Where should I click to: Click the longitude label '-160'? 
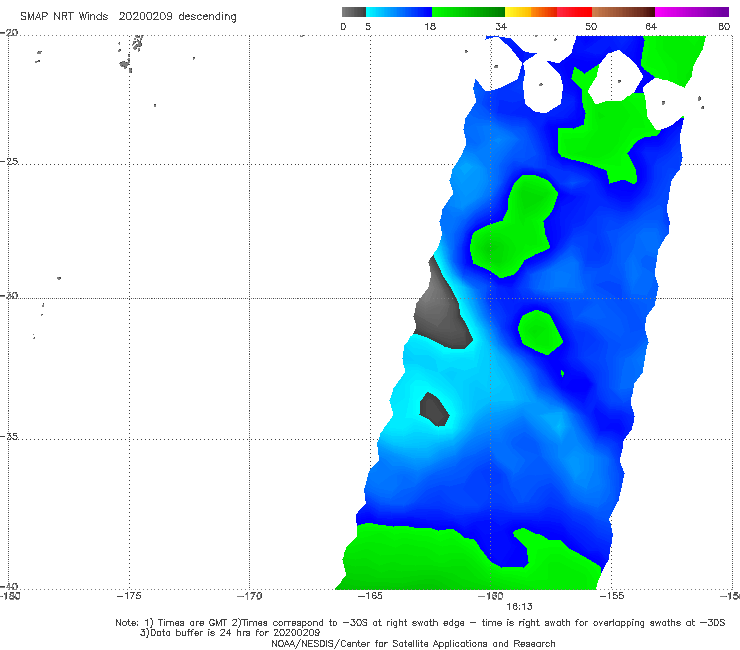coord(490,596)
